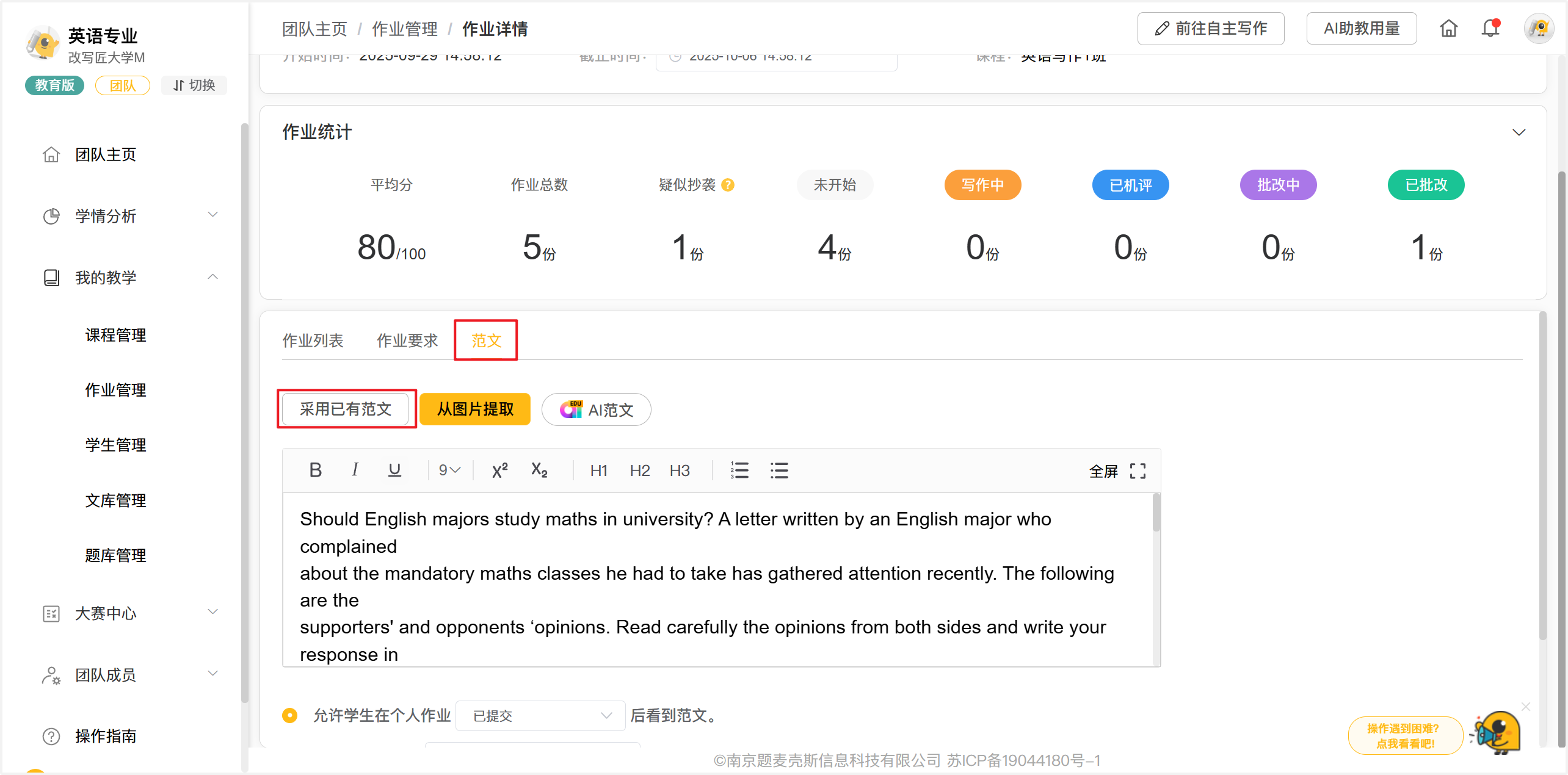Collapse the 作业统计 panel chevron
This screenshot has width=1568, height=775.
point(1519,132)
